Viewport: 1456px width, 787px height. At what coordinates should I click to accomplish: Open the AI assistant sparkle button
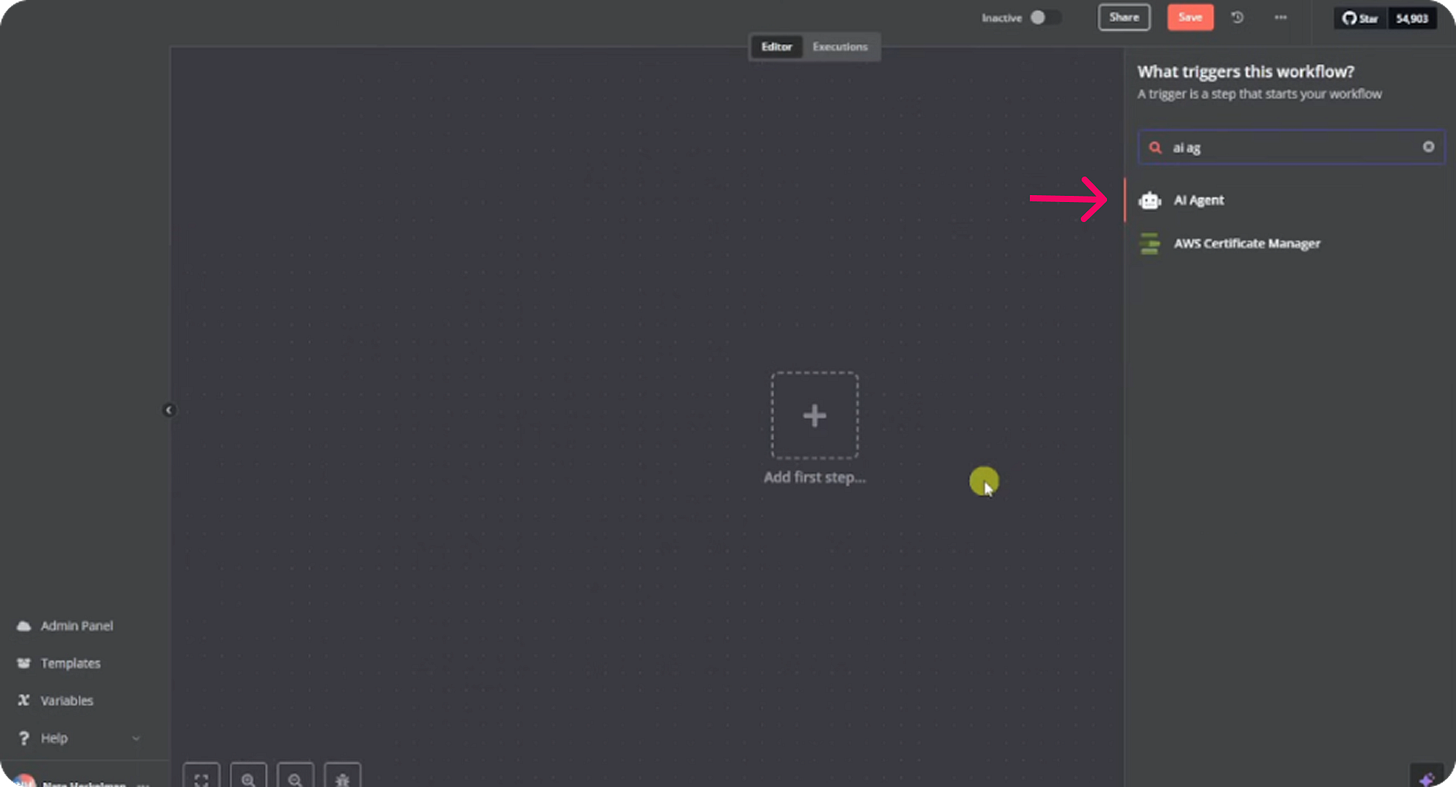click(1427, 777)
